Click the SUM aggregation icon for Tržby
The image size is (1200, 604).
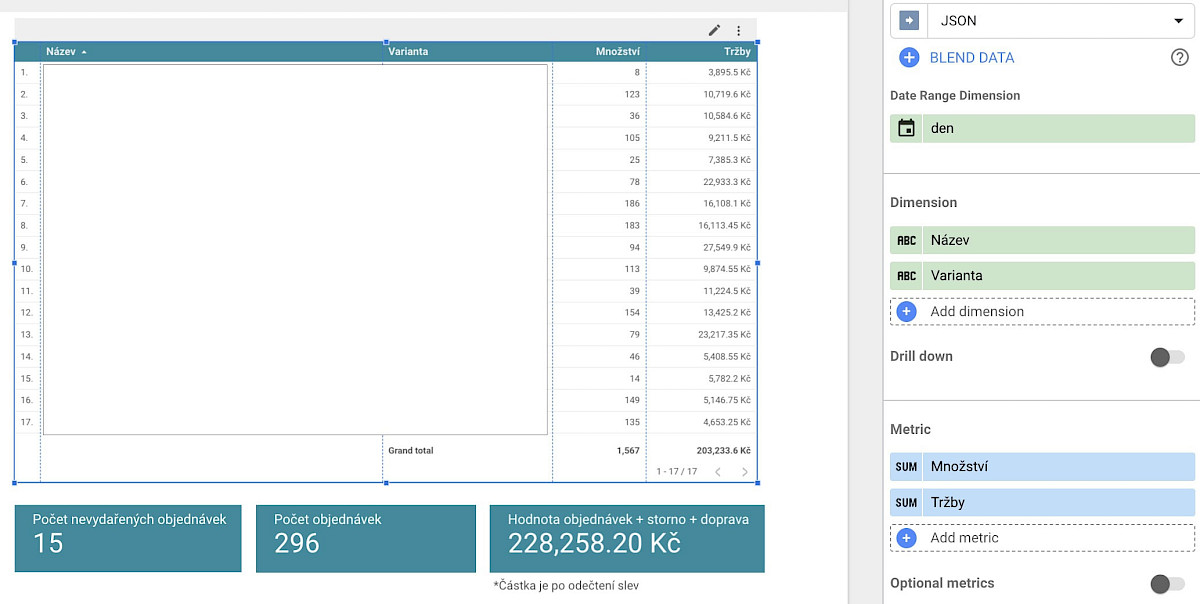click(x=907, y=502)
